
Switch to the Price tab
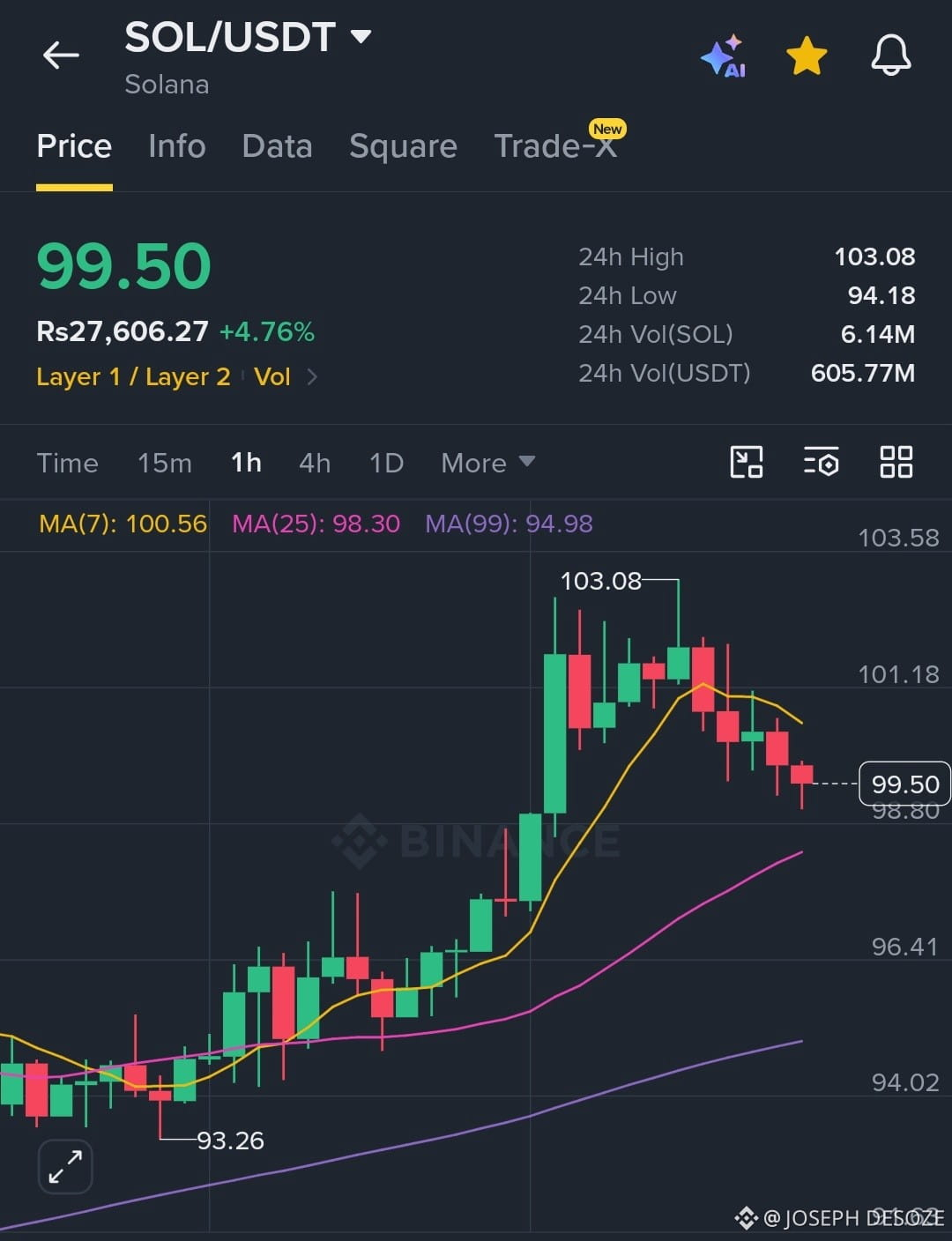pos(74,145)
